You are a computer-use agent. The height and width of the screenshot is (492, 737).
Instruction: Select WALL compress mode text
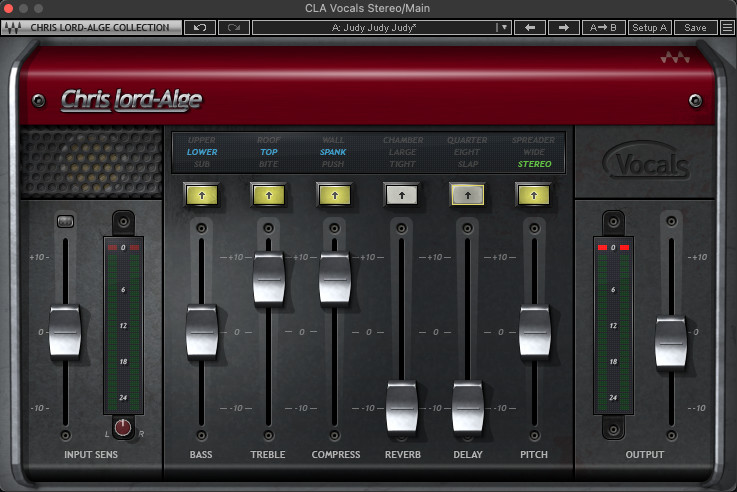pos(333,140)
